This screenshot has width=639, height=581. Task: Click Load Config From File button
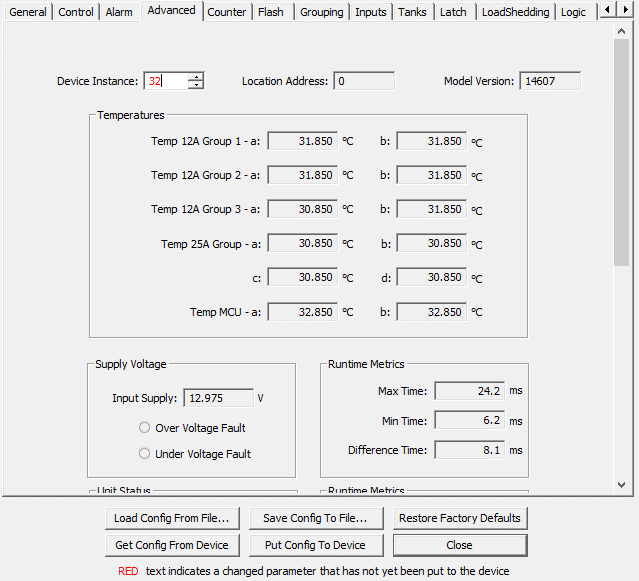(173, 518)
